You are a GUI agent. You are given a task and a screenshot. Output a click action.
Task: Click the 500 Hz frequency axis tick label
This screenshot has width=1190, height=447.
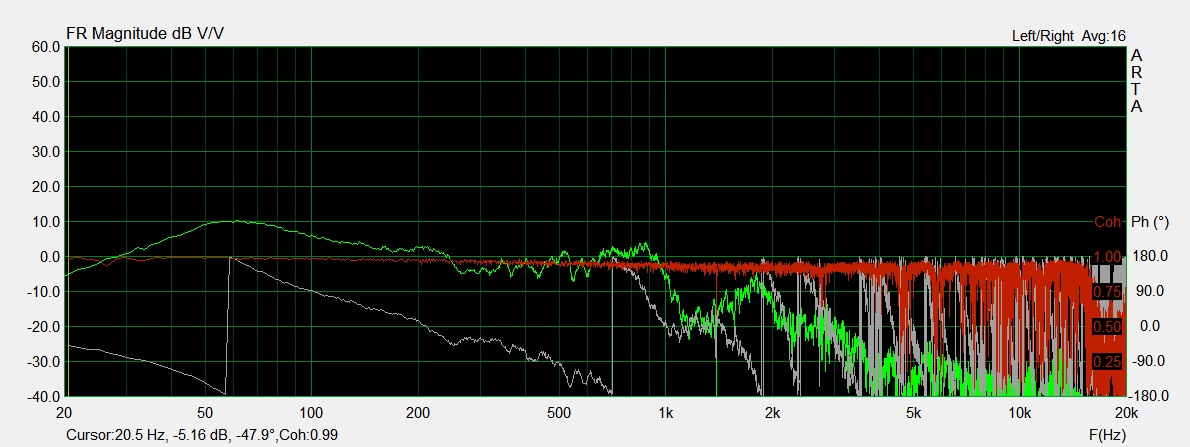click(559, 414)
